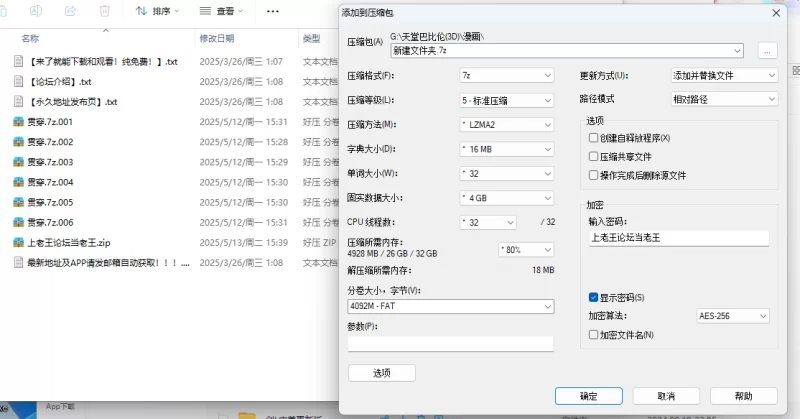Screen dimensions: 800x419
Task: Click date 2025/5/13/周二 15:39
Action: pos(243,243)
